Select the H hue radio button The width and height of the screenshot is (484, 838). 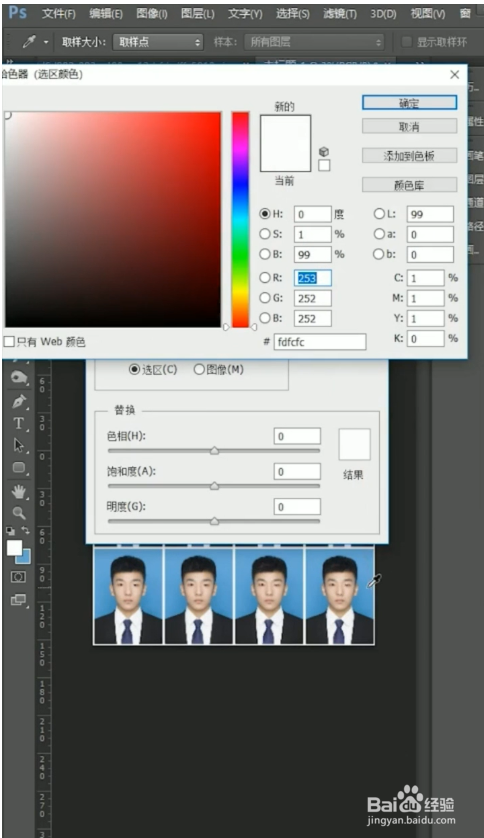coord(264,214)
